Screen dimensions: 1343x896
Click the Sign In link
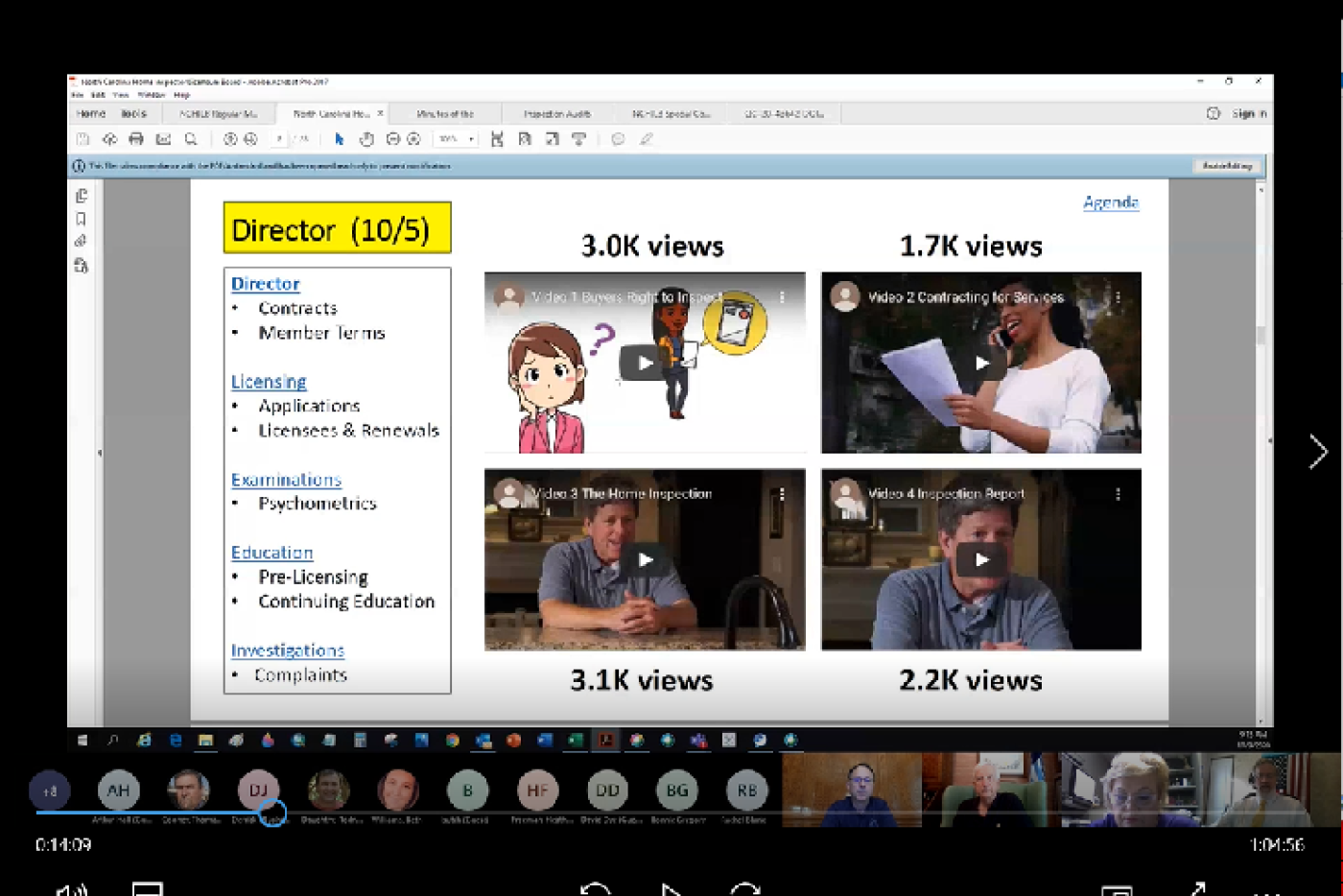[x=1249, y=113]
